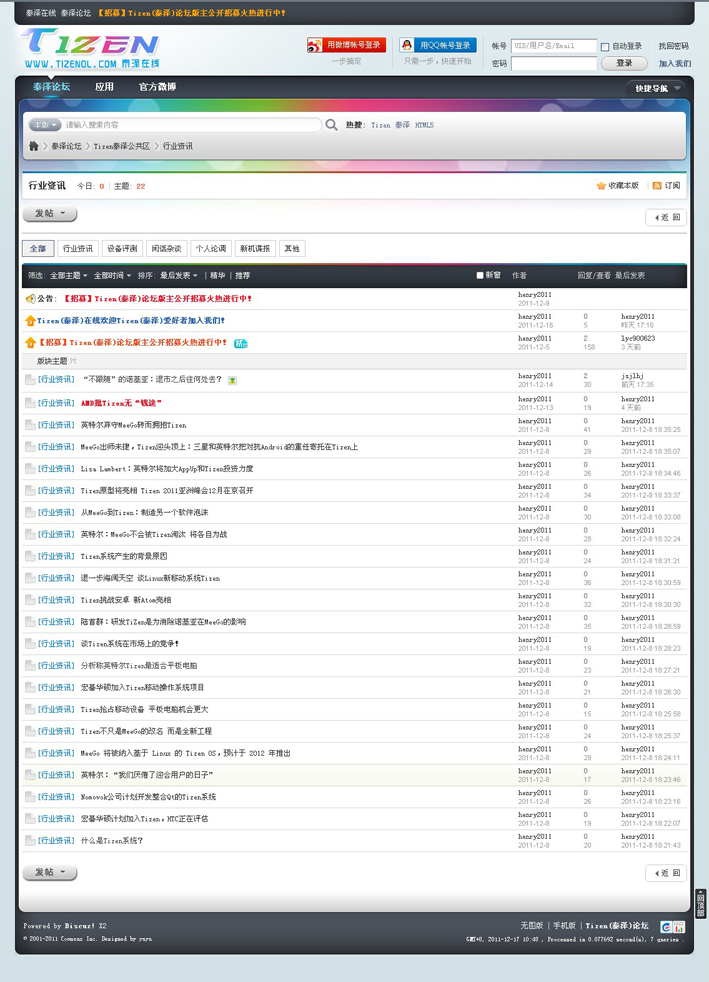Image resolution: width=709 pixels, height=982 pixels.
Task: Click small icon next to 版块主题 header
Action: tap(73, 361)
